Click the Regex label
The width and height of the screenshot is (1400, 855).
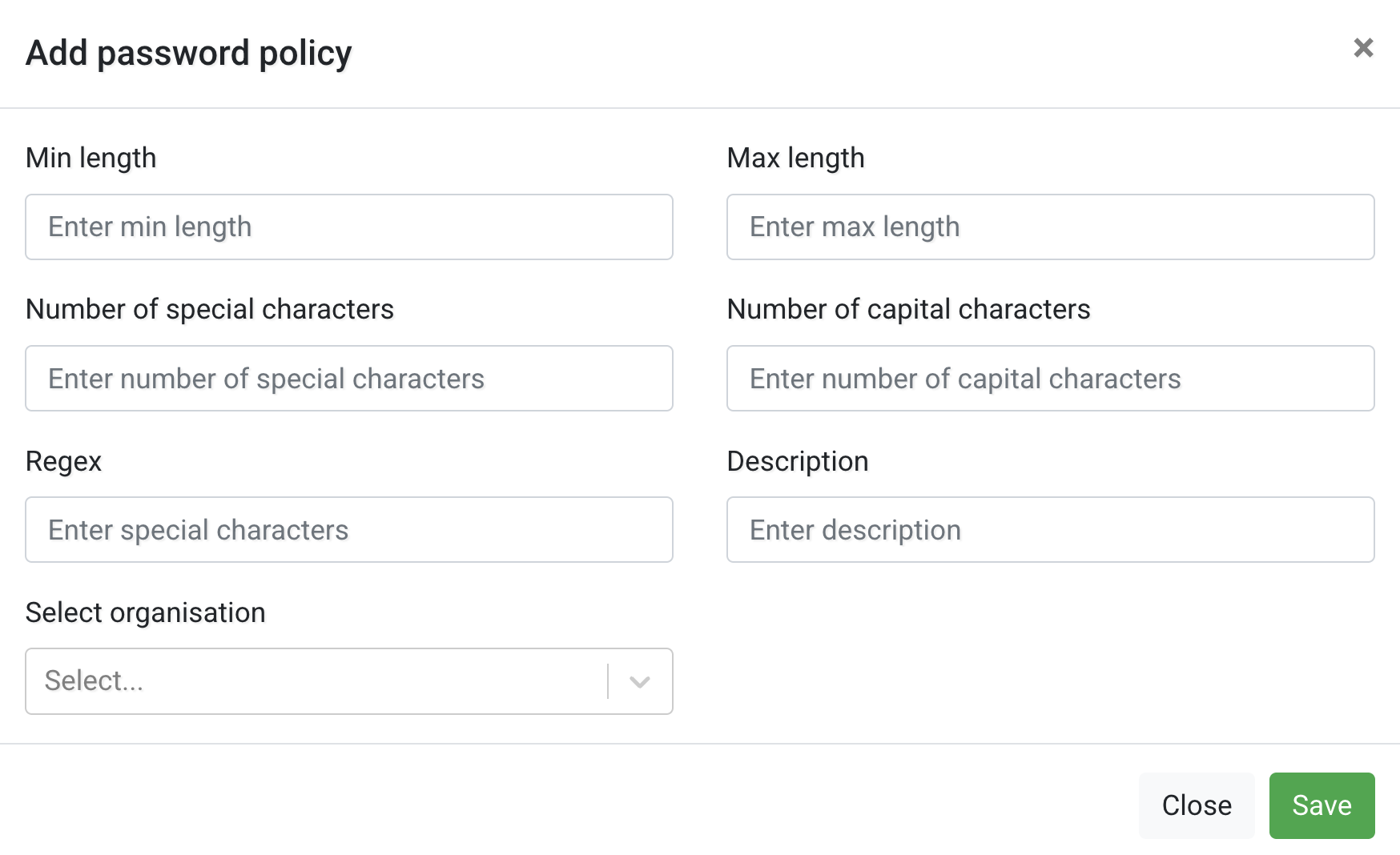click(x=63, y=460)
